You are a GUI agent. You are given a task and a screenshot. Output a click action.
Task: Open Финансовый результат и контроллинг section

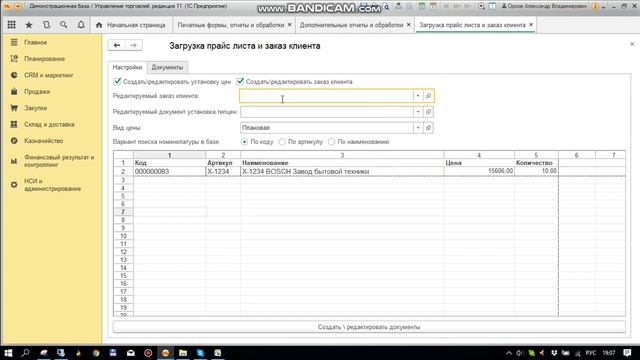click(59, 161)
